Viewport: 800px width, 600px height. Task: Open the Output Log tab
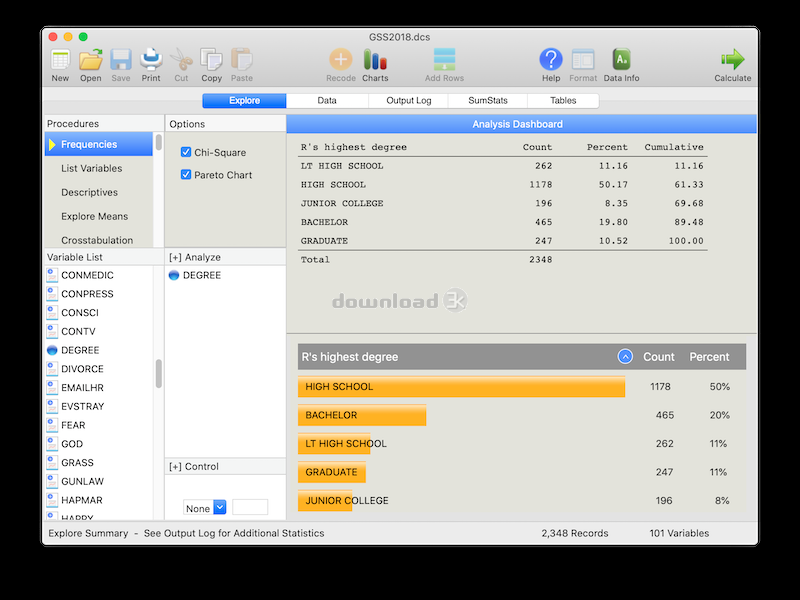pos(409,101)
